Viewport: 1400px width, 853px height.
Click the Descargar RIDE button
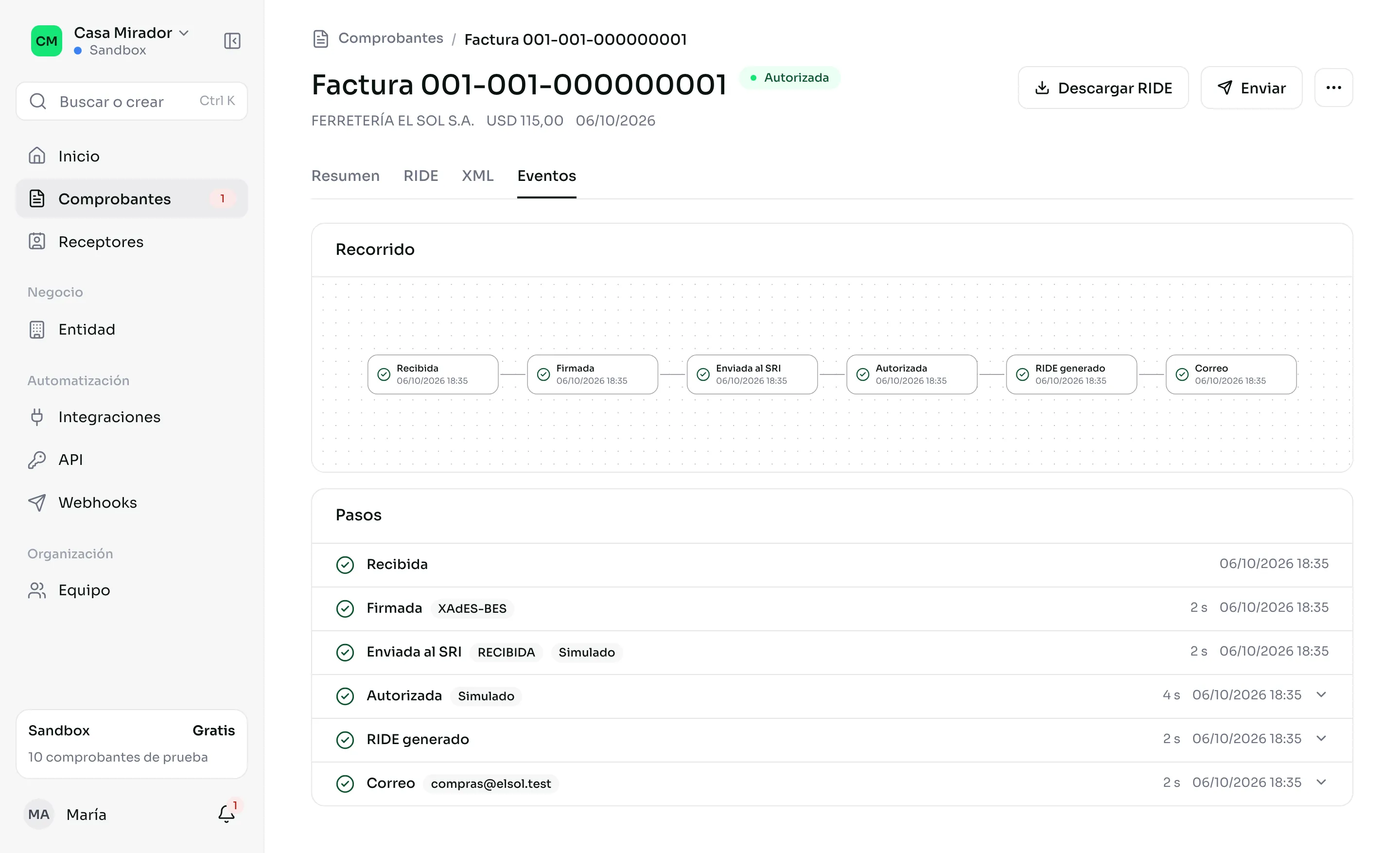(1103, 88)
